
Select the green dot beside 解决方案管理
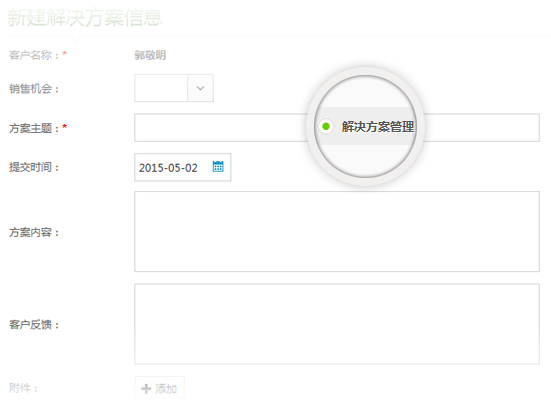pos(326,126)
